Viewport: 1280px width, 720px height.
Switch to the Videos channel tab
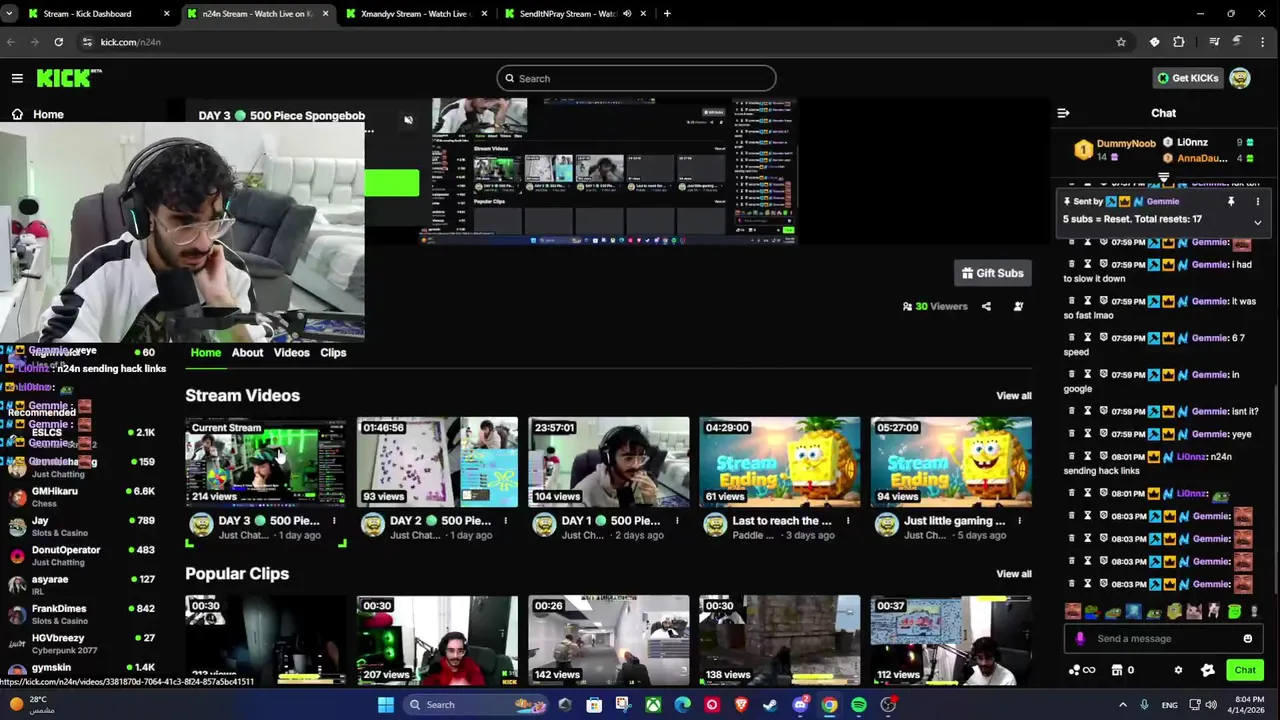[x=292, y=352]
